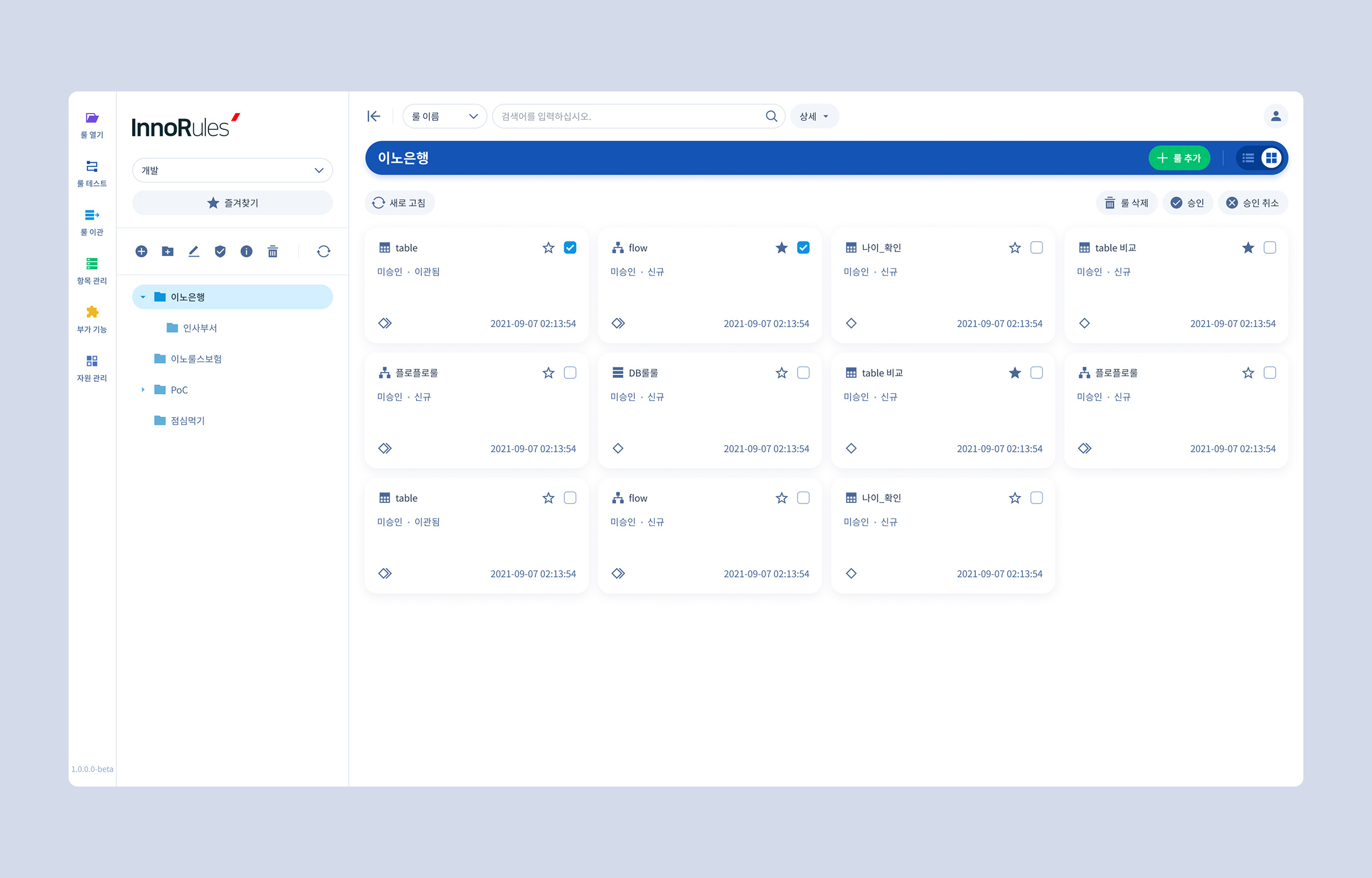
Task: Go to 룰 테스트 in sidebar
Action: pos(92,174)
